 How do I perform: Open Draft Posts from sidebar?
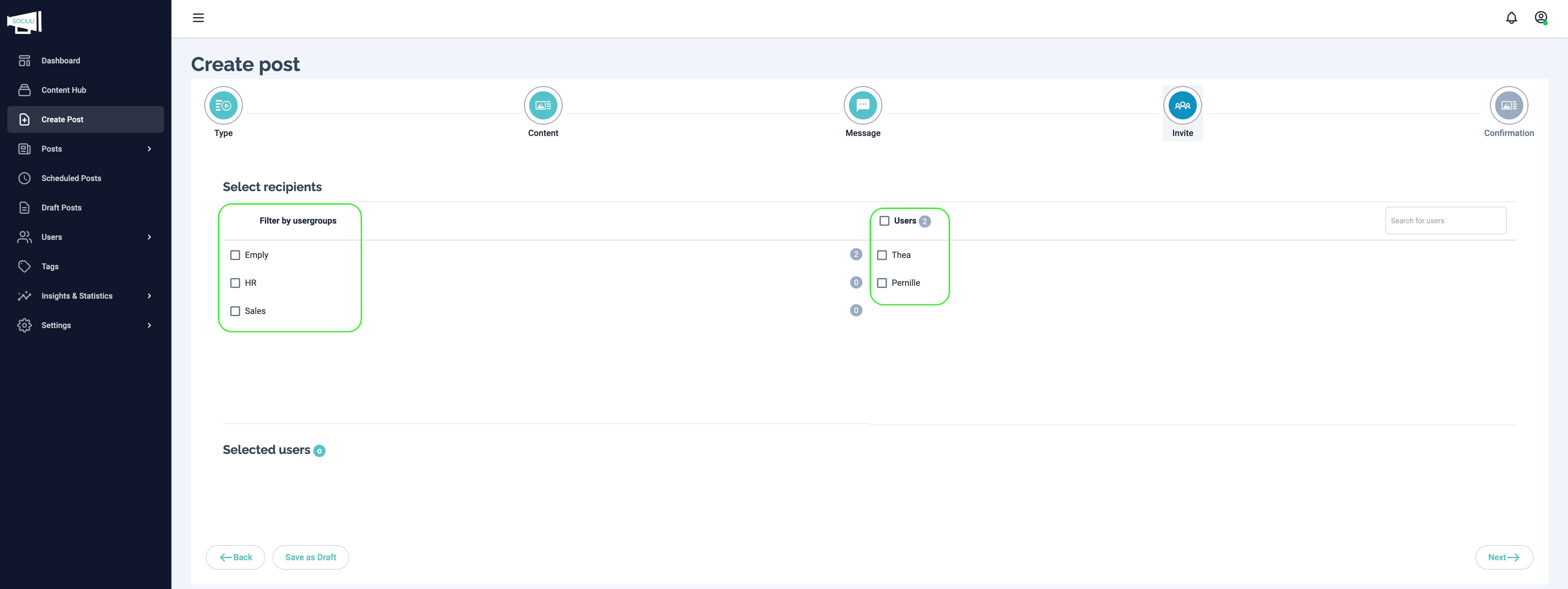click(62, 208)
